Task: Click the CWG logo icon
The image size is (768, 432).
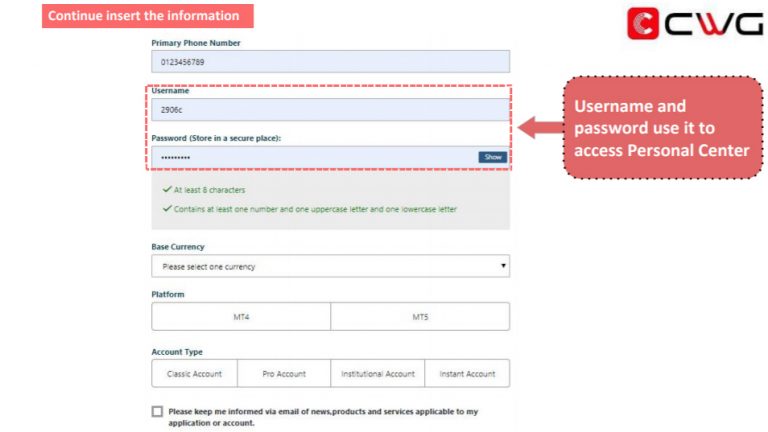Action: (642, 23)
